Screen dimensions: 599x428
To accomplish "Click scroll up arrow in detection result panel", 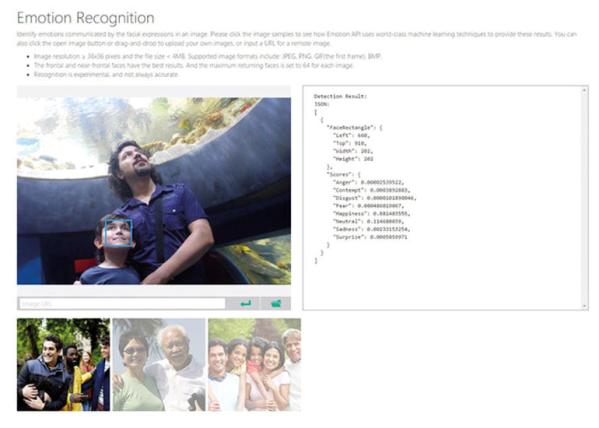I will click(584, 90).
